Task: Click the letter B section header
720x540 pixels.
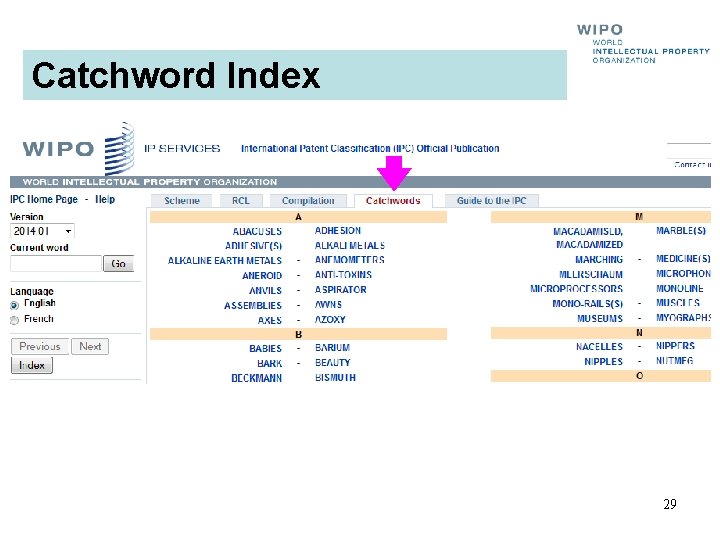Action: click(298, 334)
